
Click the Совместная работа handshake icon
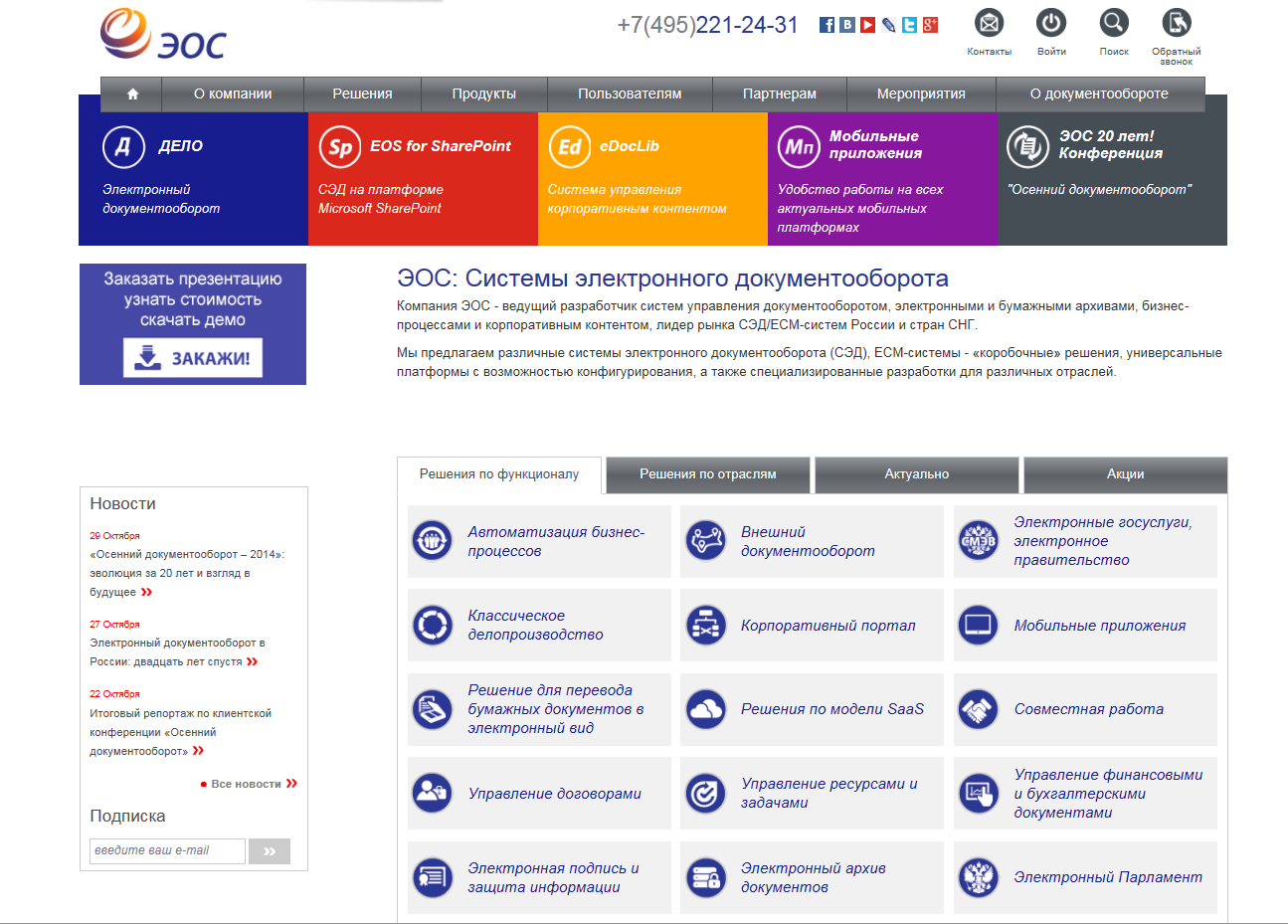click(979, 709)
